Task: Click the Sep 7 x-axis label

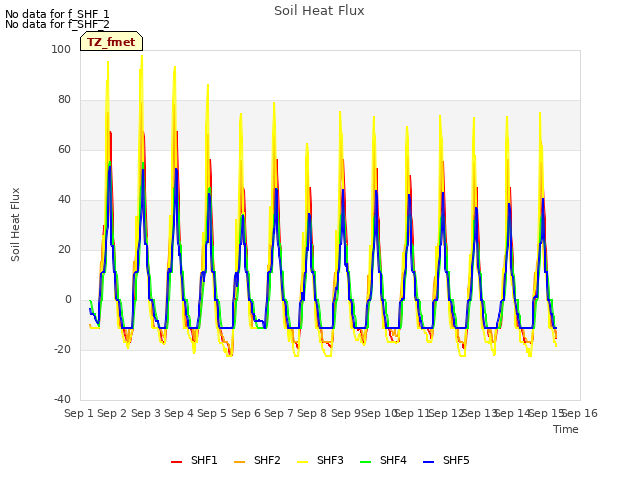Action: [279, 413]
